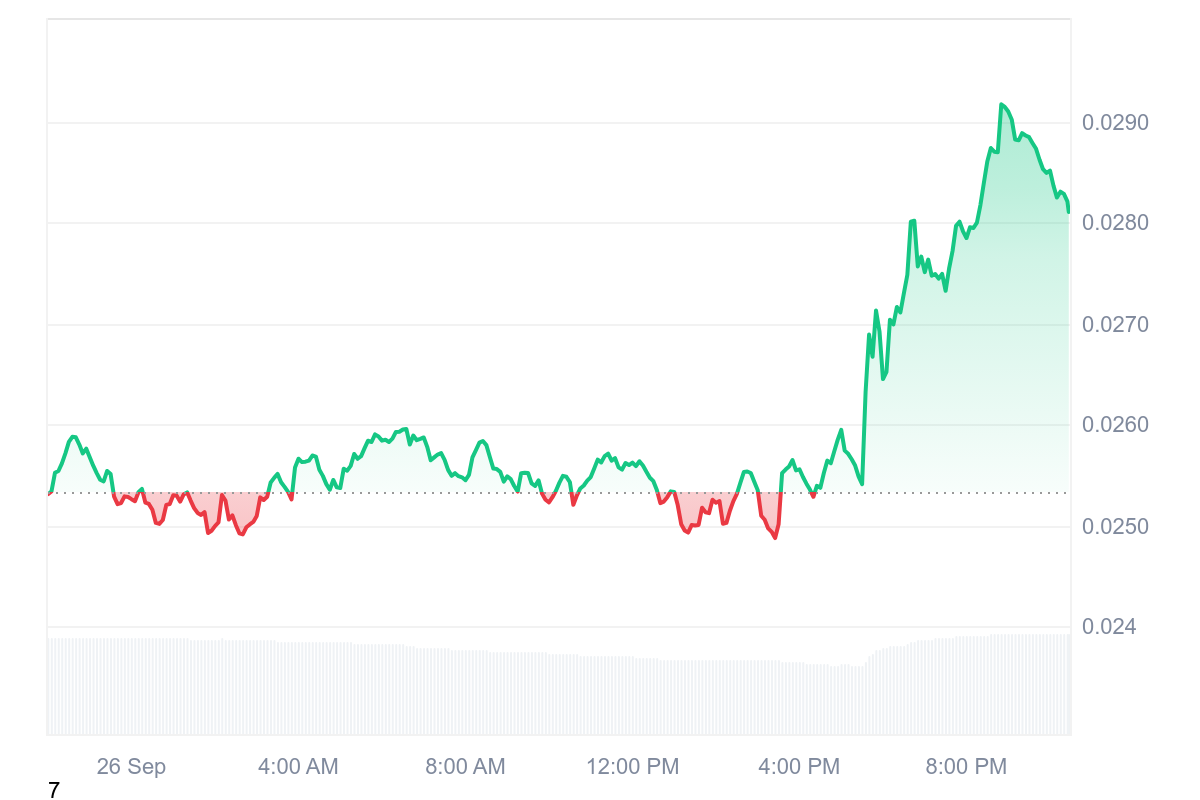
Task: Click the 0.0270 price axis label
Action: coord(1115,325)
